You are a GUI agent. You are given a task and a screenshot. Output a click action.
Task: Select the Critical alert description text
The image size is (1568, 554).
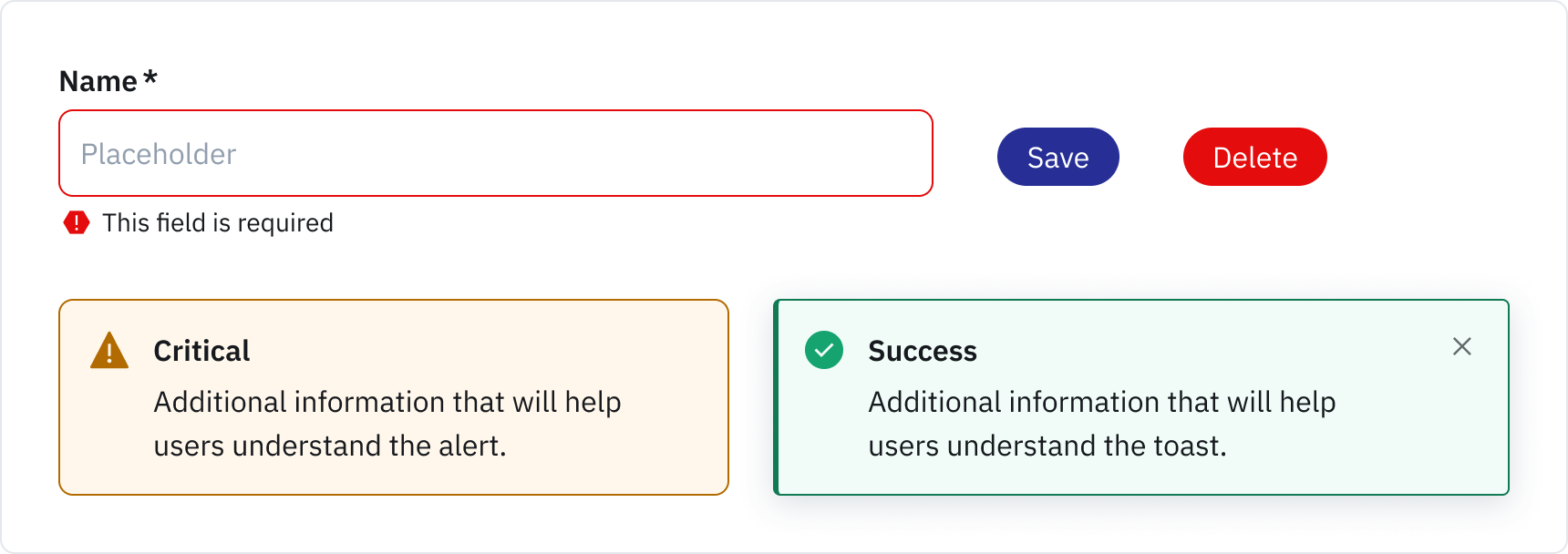(387, 423)
